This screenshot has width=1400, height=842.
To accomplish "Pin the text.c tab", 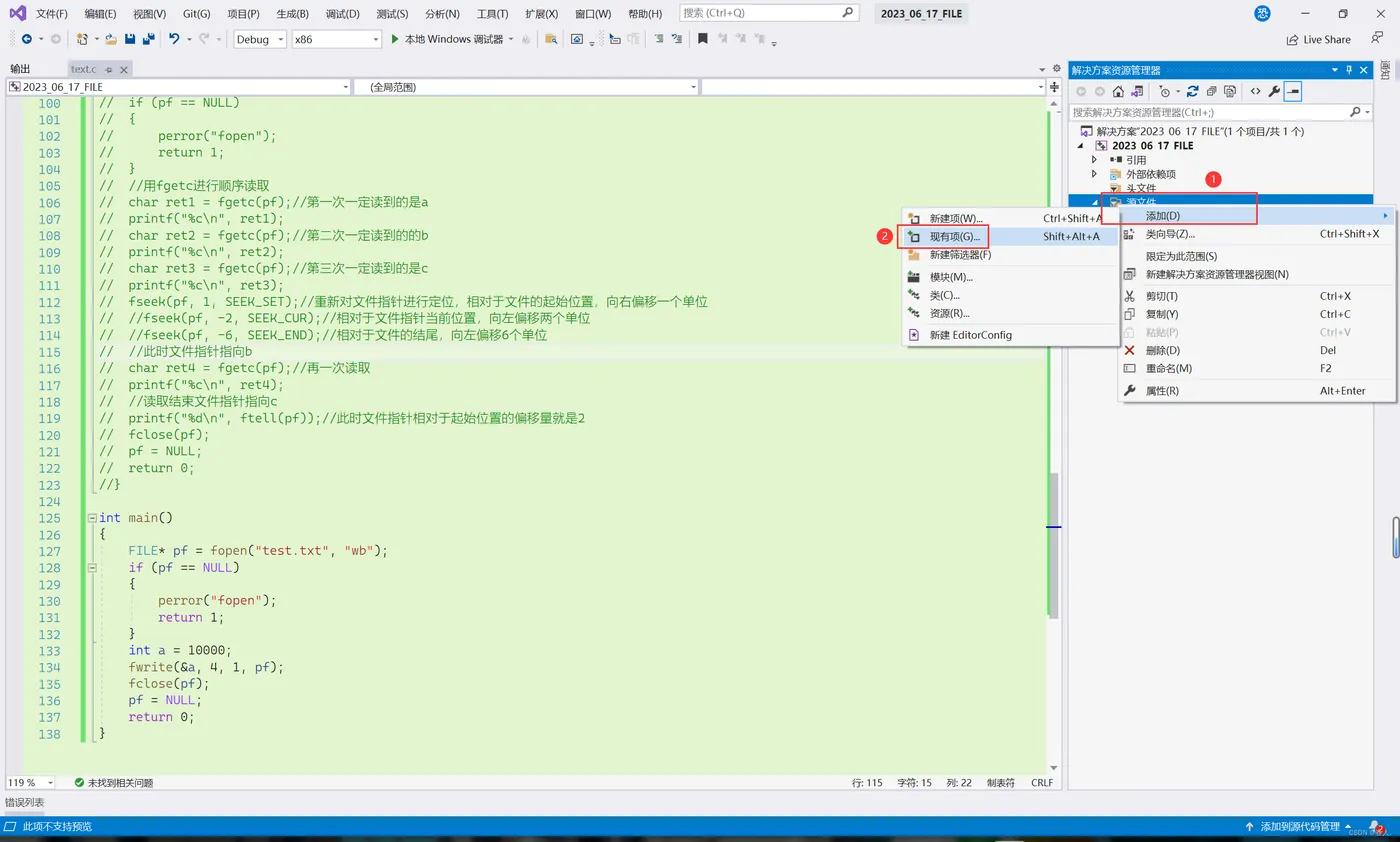I will point(108,69).
